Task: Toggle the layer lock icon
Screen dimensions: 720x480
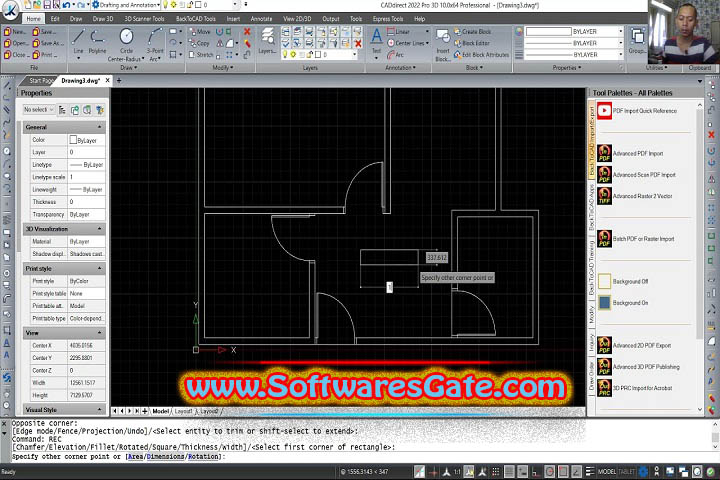Action: [x=309, y=55]
